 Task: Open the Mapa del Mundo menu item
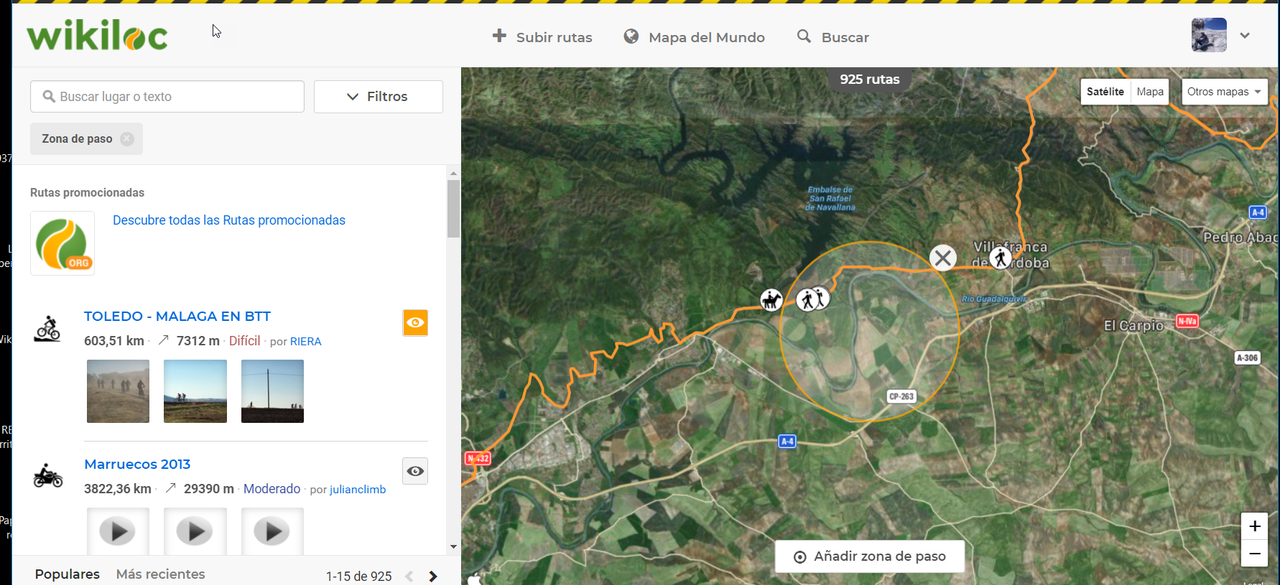(694, 37)
